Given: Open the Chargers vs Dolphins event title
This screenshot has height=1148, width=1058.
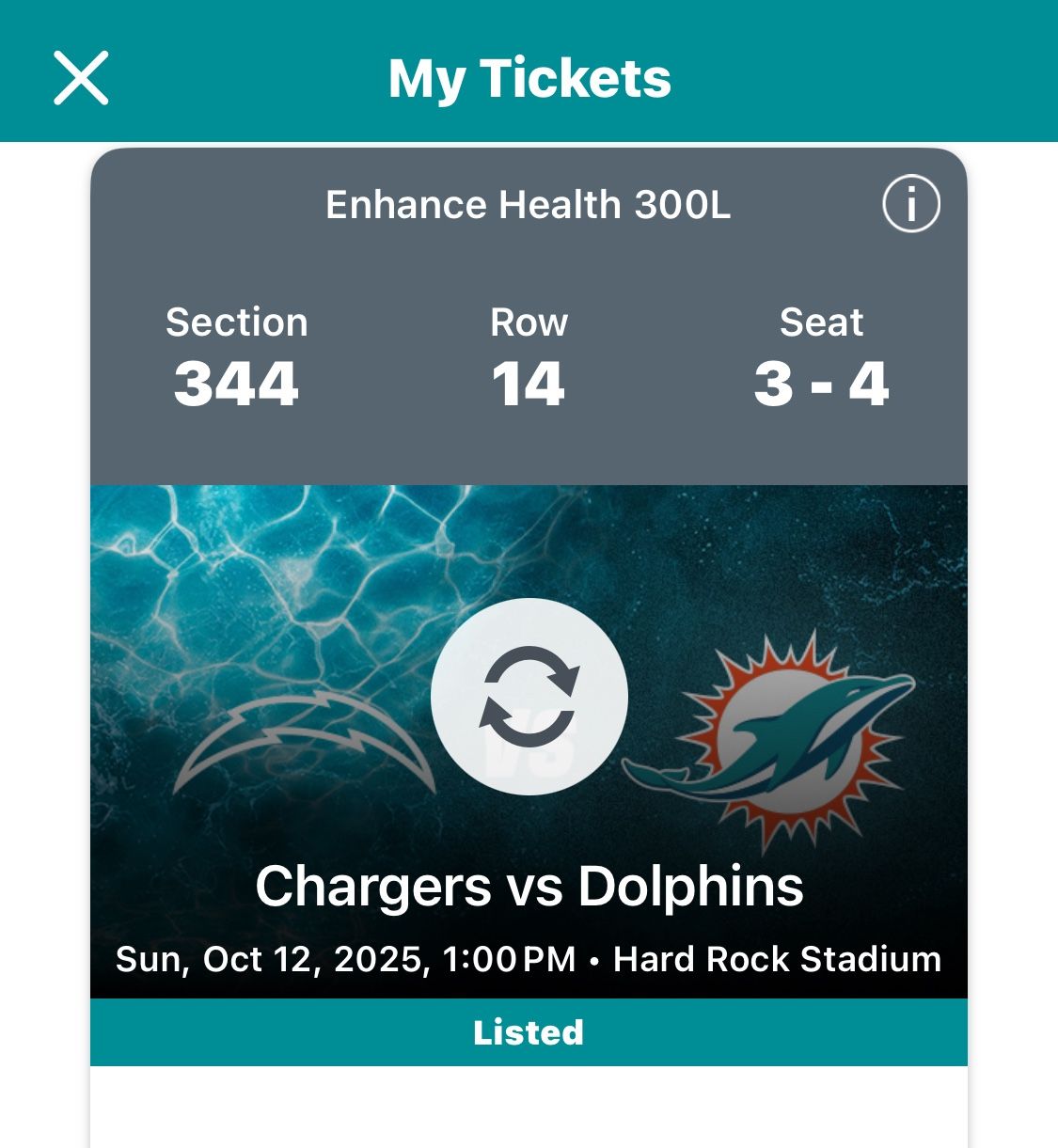Looking at the screenshot, I should click(529, 886).
